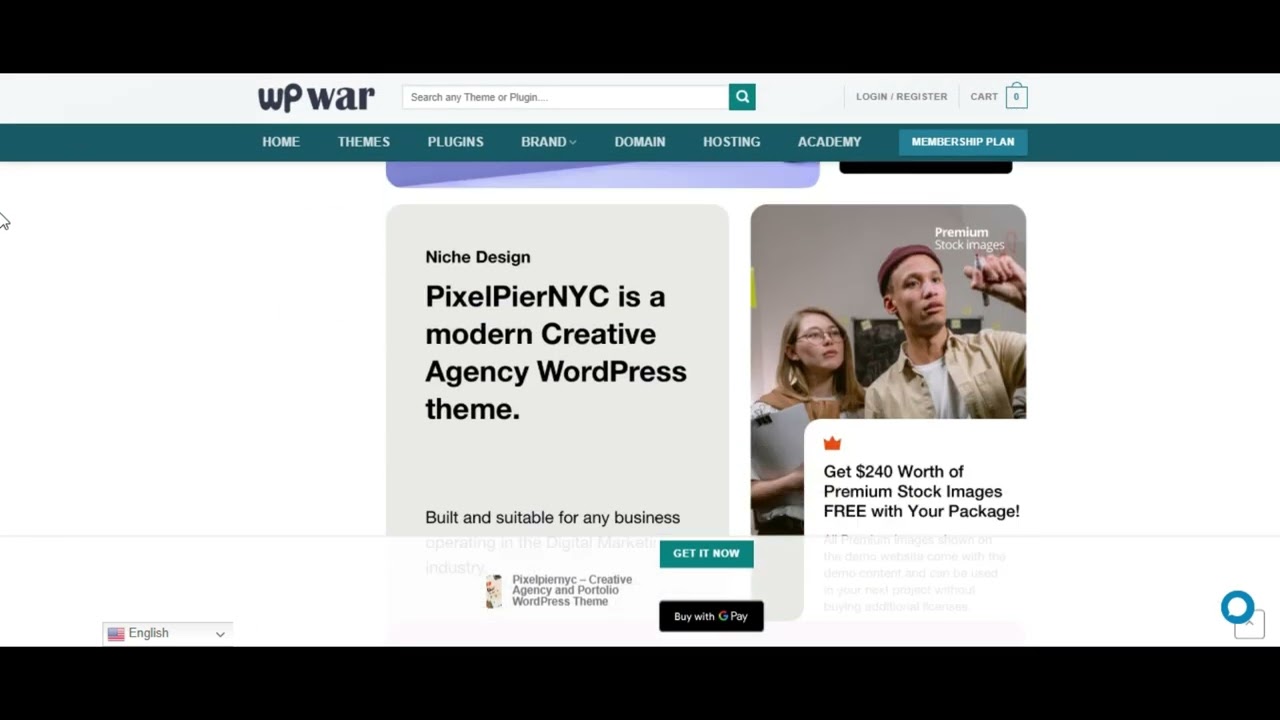Image resolution: width=1280 pixels, height=720 pixels.
Task: Open the HOME menu item
Action: point(281,142)
